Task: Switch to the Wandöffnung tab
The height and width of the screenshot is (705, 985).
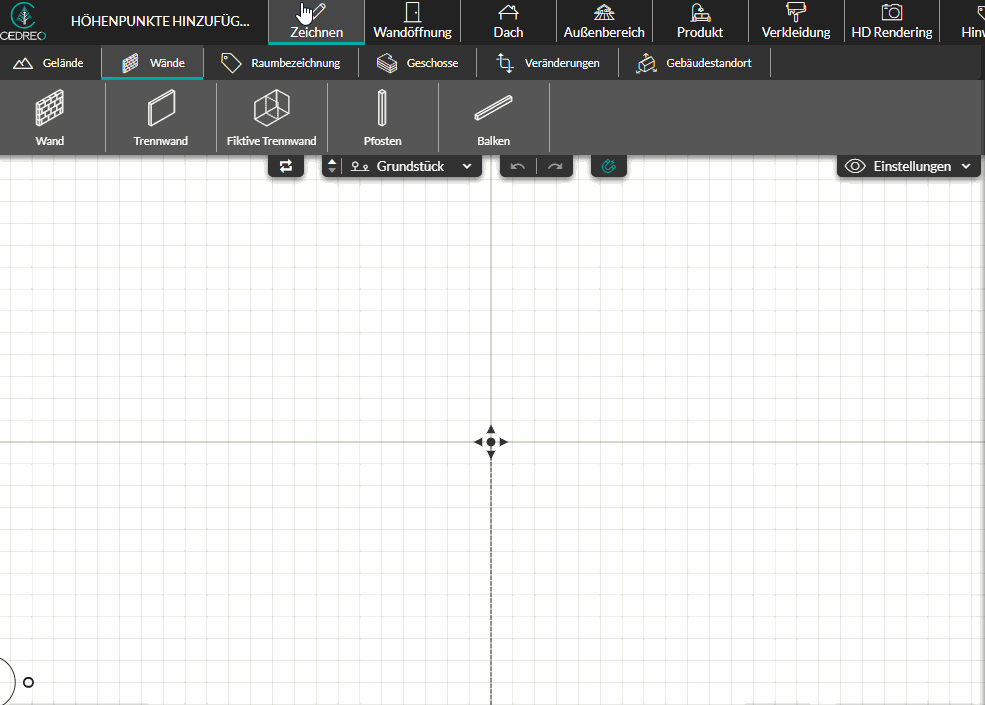Action: pyautogui.click(x=412, y=22)
